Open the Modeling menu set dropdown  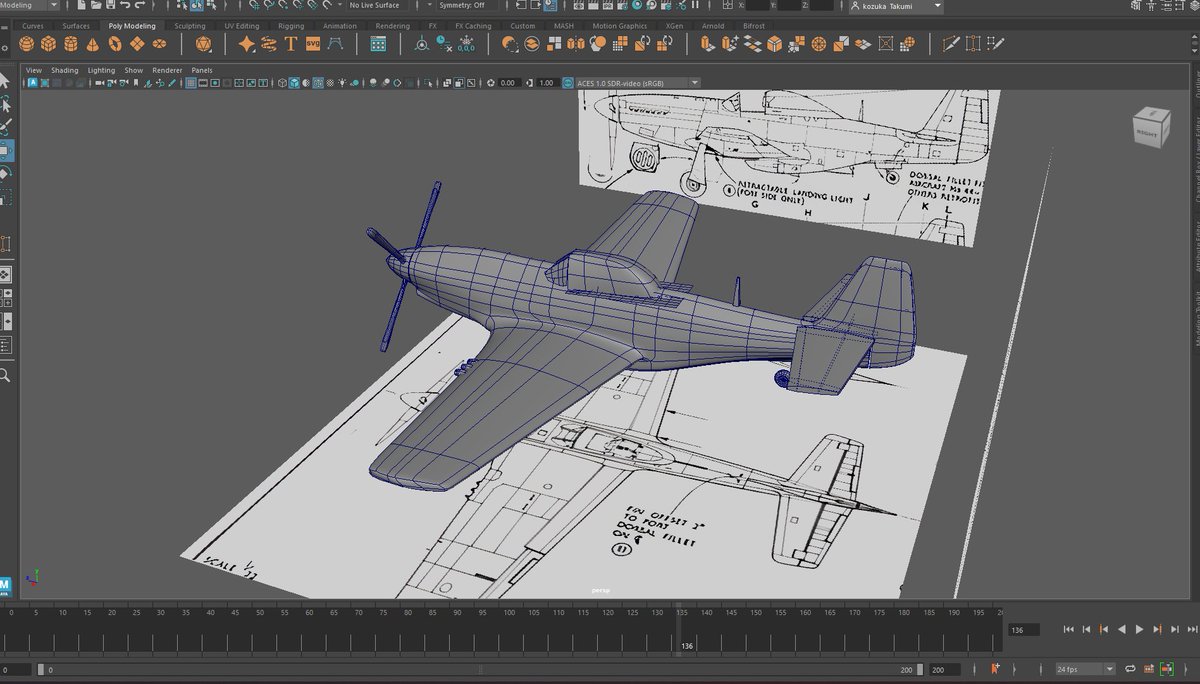29,5
